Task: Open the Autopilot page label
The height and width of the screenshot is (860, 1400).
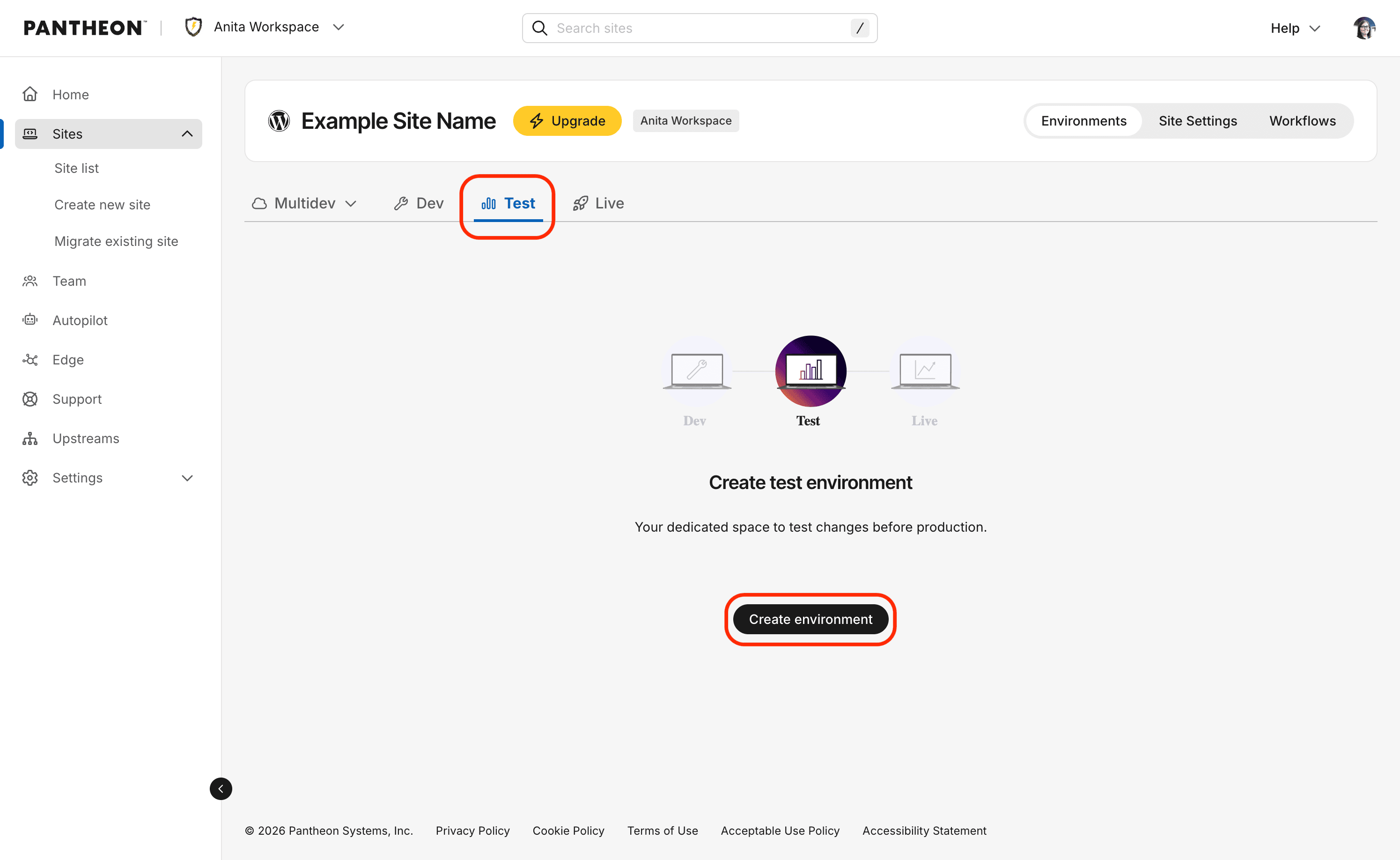Action: point(80,320)
